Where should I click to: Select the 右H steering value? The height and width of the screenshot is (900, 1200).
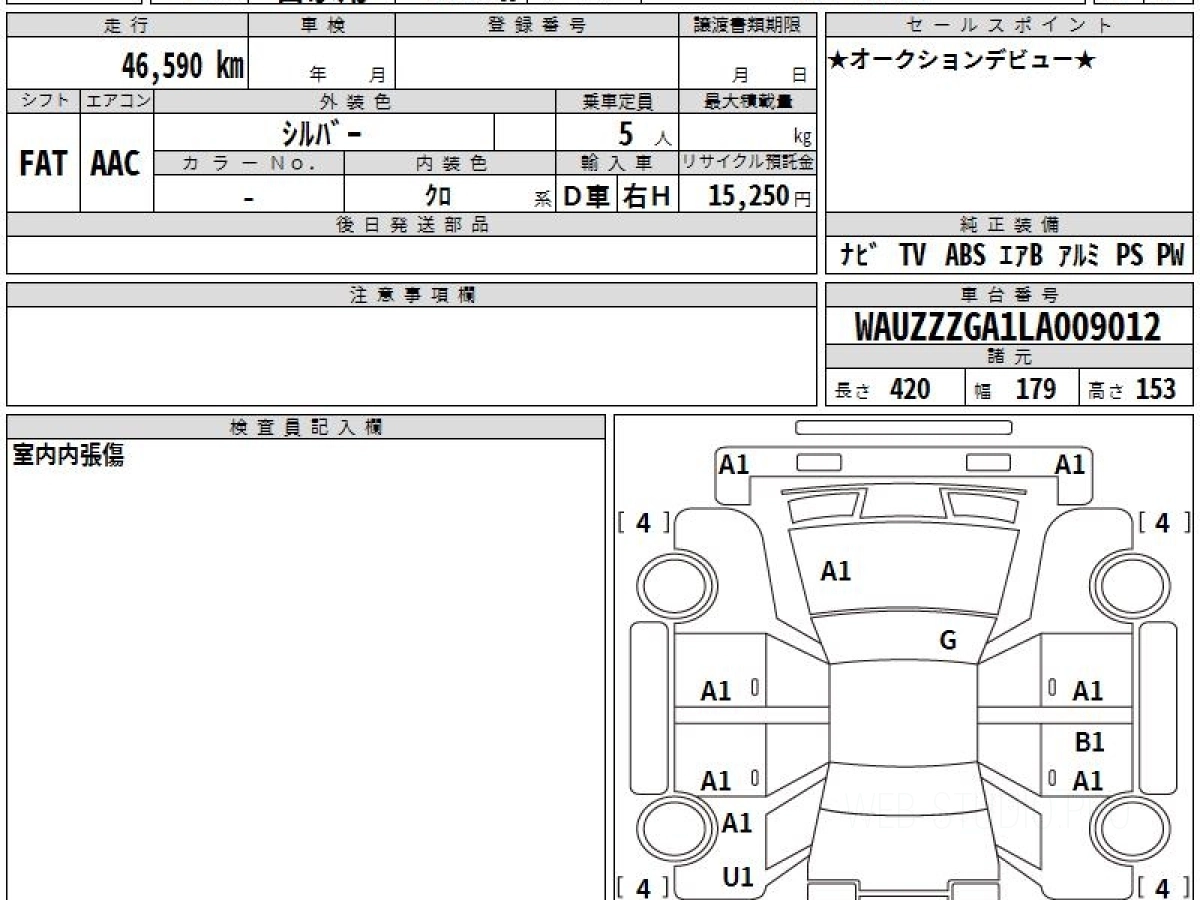(647, 196)
